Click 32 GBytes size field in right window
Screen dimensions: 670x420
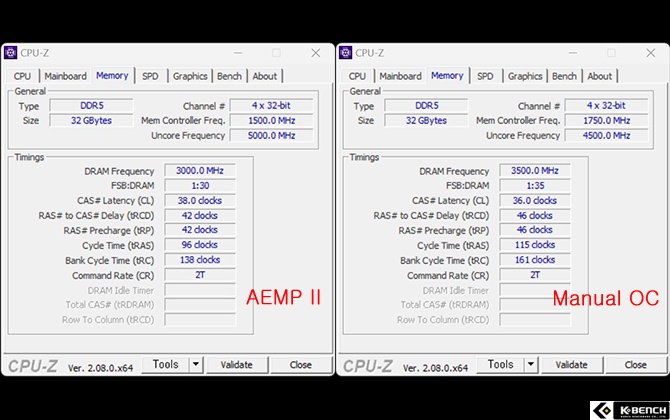point(426,120)
